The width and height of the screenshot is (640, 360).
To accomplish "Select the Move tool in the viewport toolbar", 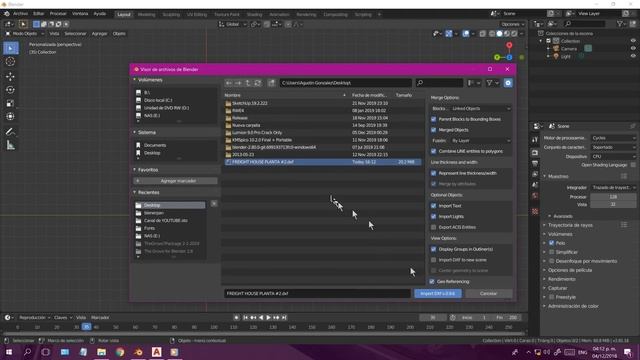I will coord(11,76).
